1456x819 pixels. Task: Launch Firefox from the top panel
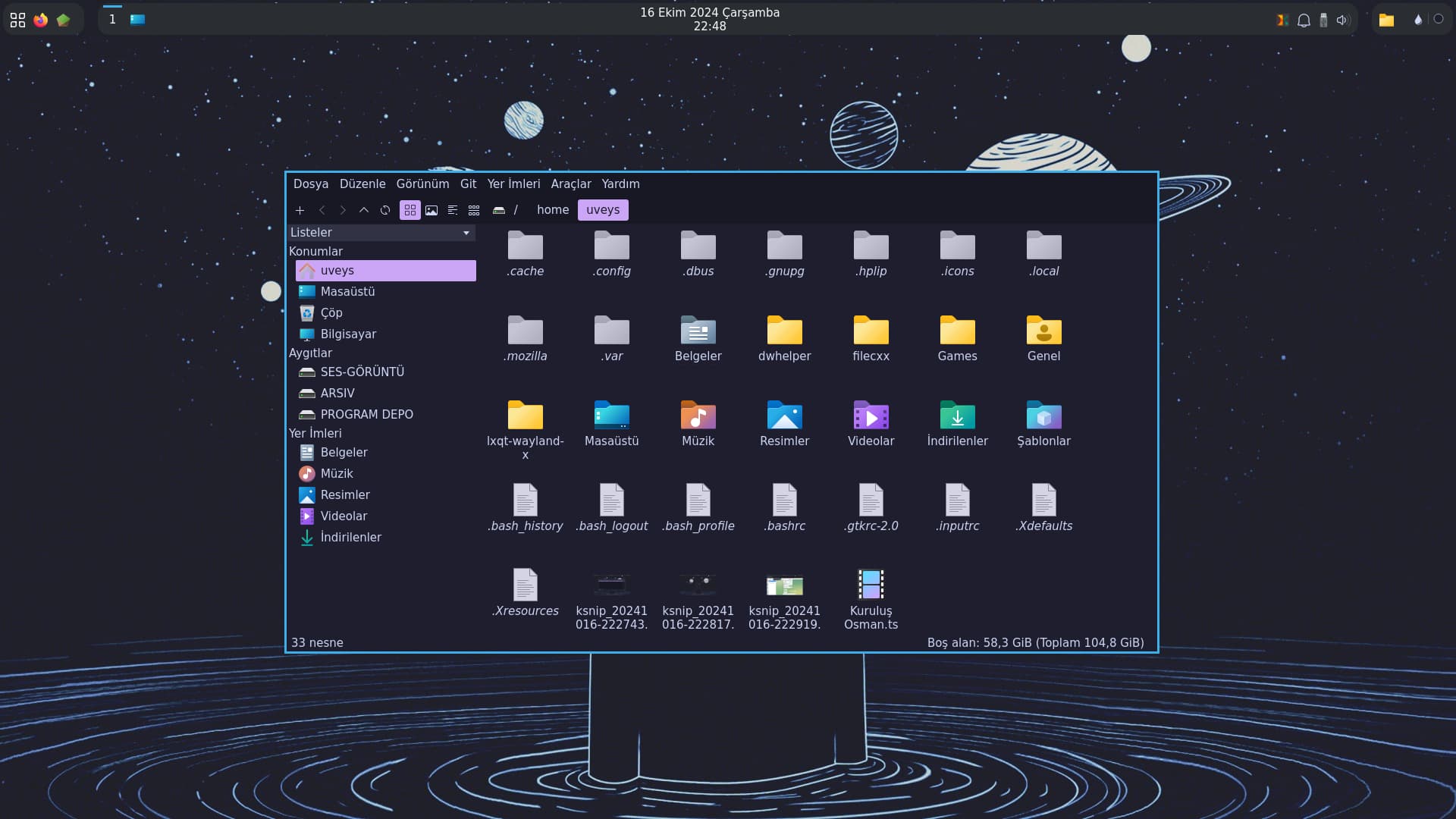[x=41, y=20]
